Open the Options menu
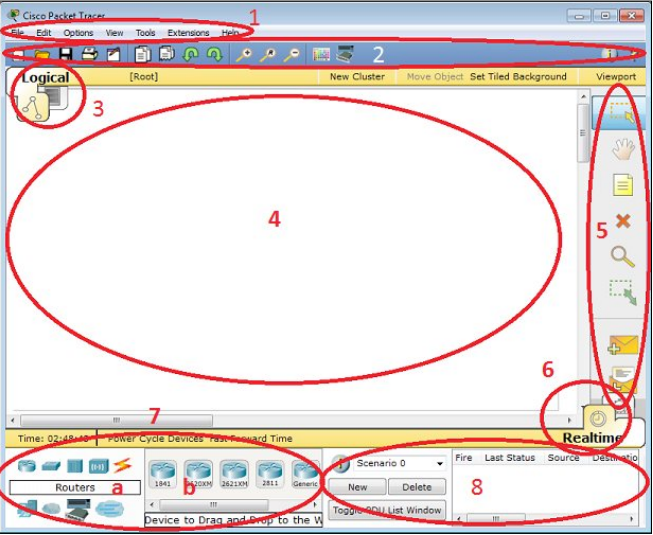This screenshot has width=653, height=535. pyautogui.click(x=78, y=33)
